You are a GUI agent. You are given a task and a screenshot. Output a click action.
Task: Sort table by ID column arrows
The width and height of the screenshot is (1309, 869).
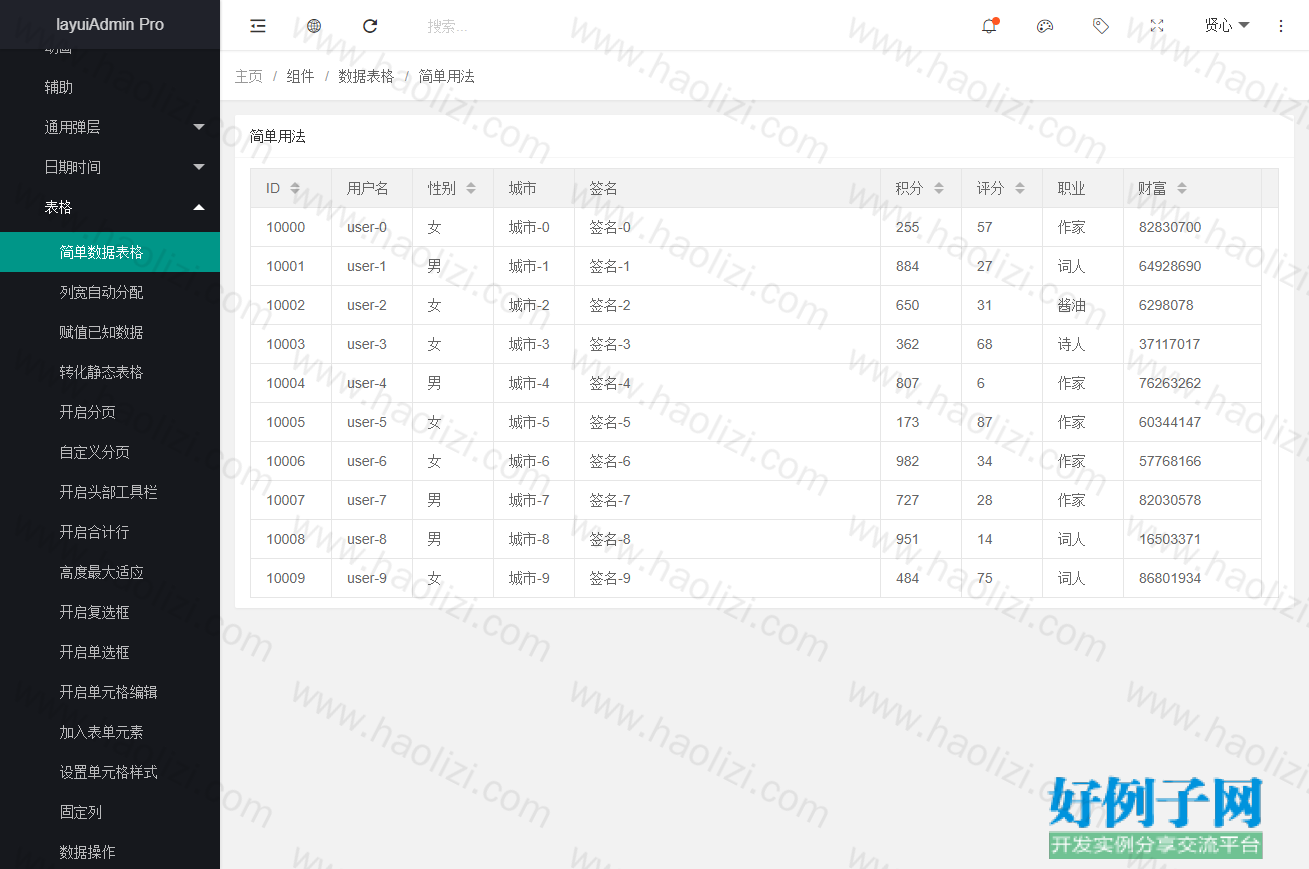click(295, 188)
